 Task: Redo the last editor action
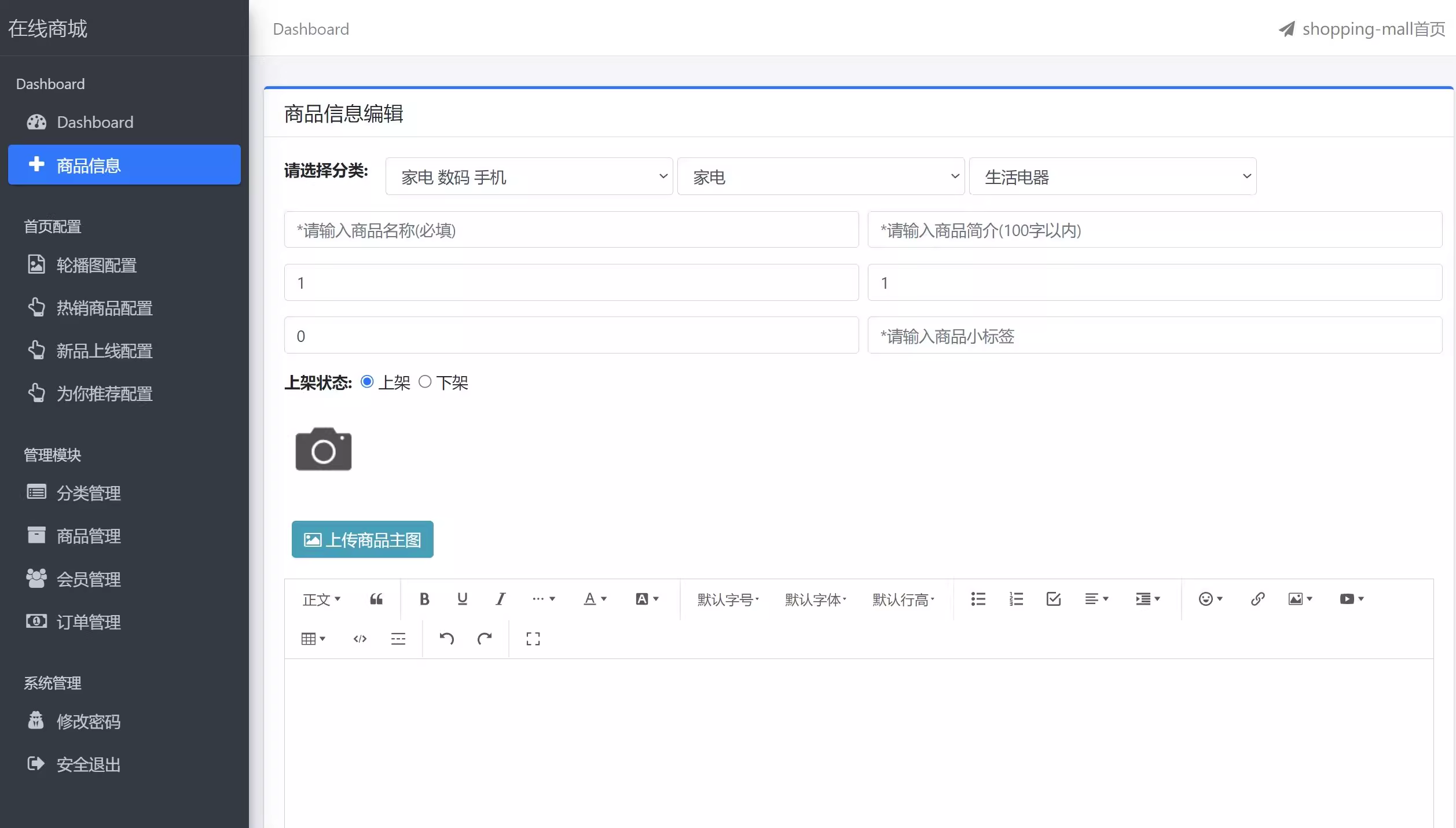pyautogui.click(x=485, y=639)
